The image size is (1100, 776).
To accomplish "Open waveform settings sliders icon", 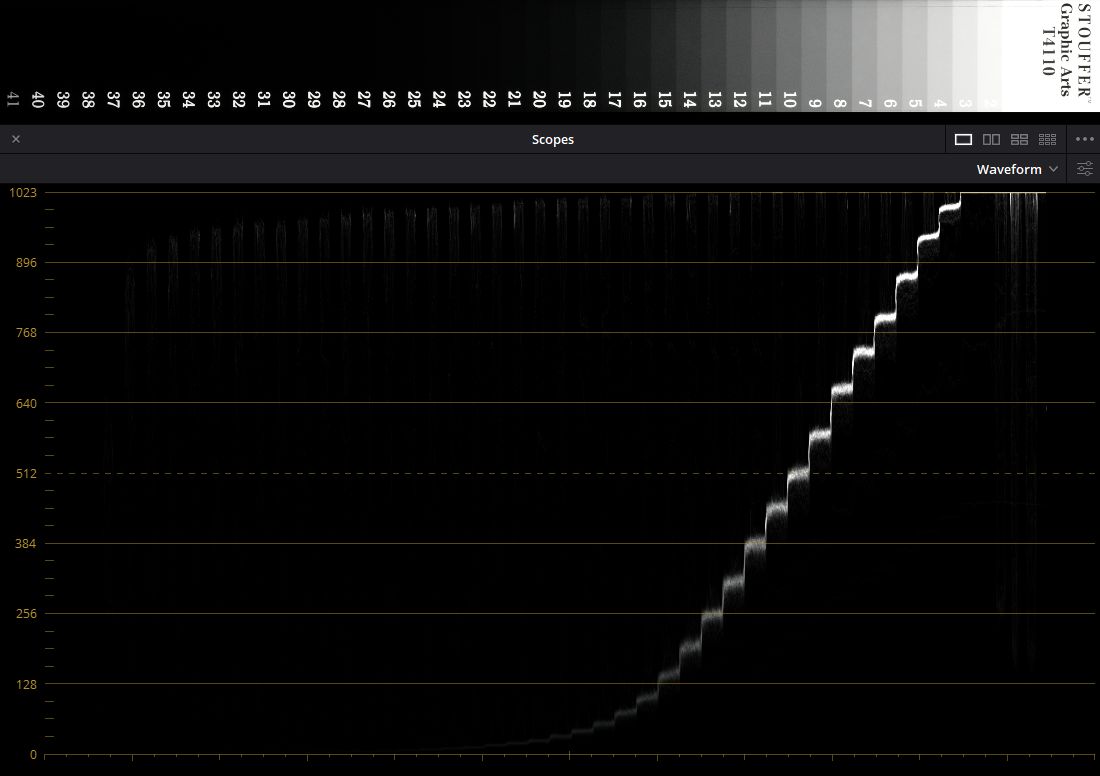I will coord(1085,168).
